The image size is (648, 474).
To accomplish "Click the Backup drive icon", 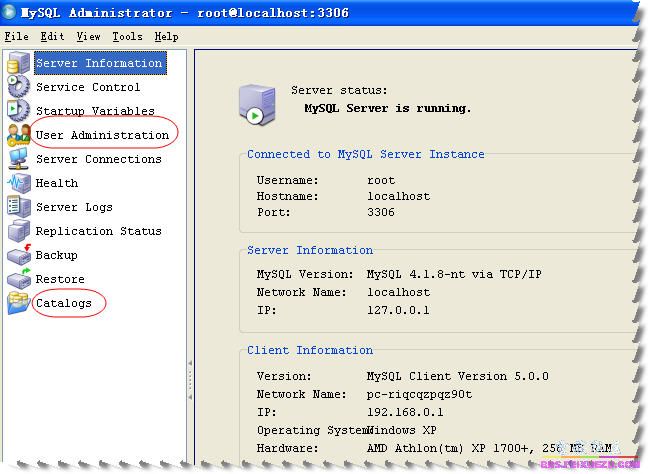I will 19,255.
